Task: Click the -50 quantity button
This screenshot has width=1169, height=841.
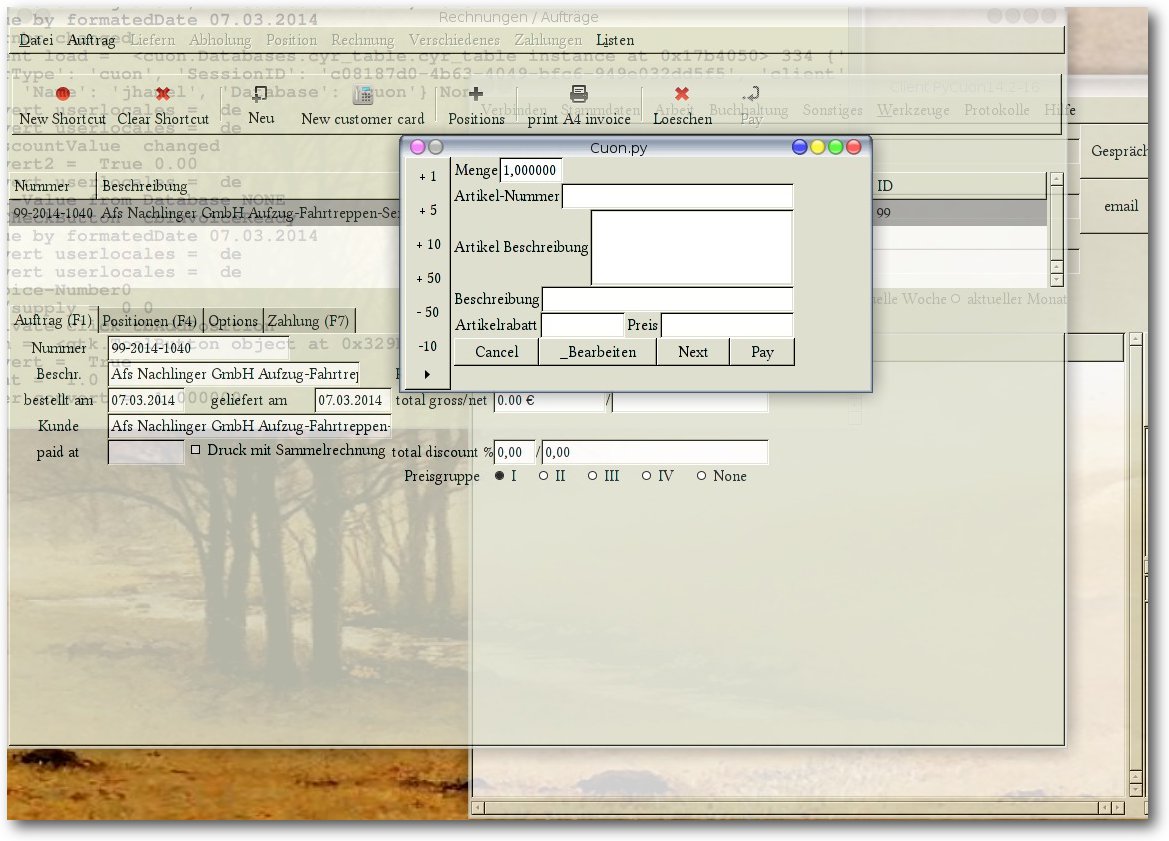Action: click(427, 312)
